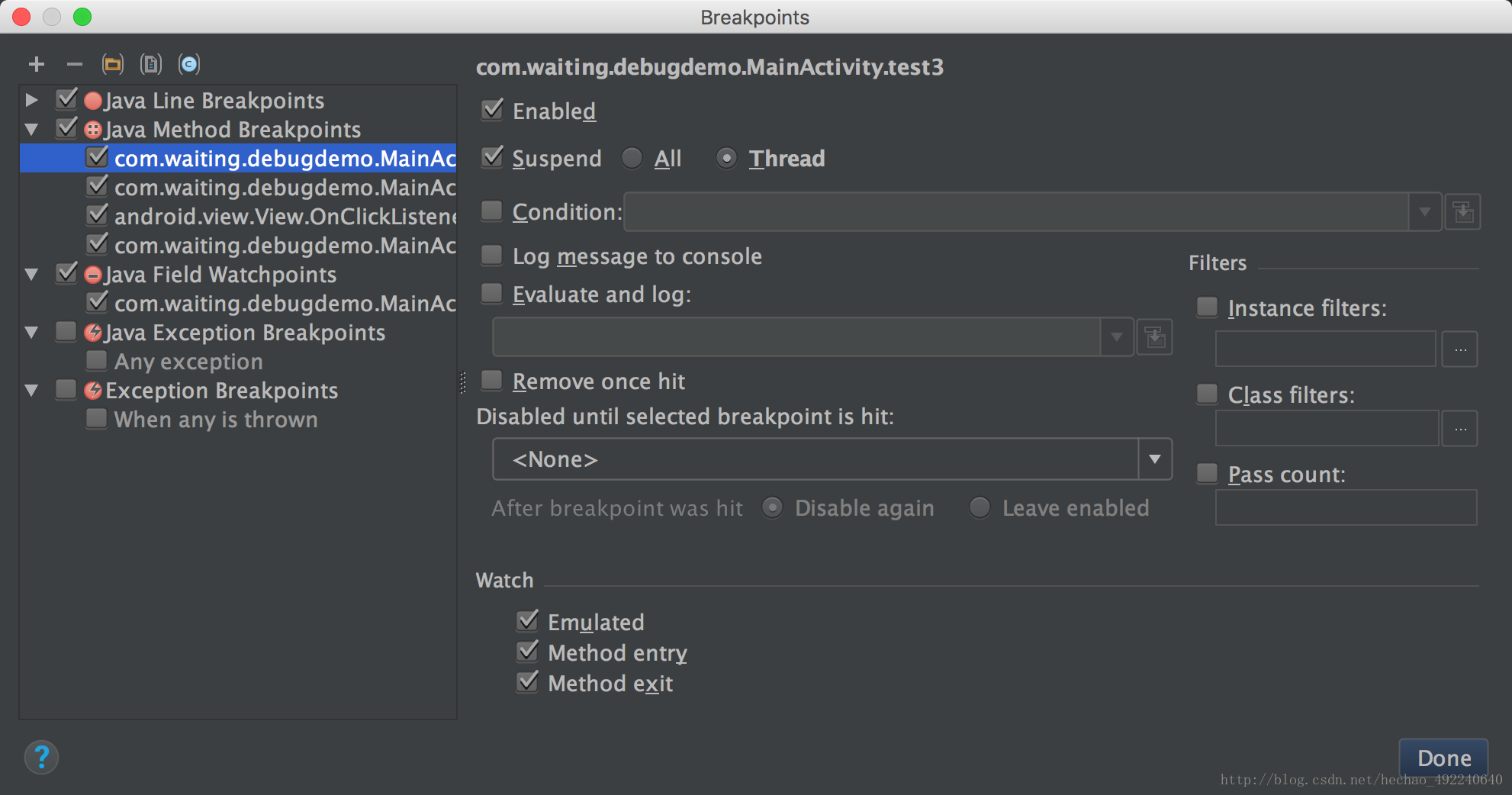Open the Class filters browse button
Screen dimensions: 1512x795
click(x=1460, y=429)
